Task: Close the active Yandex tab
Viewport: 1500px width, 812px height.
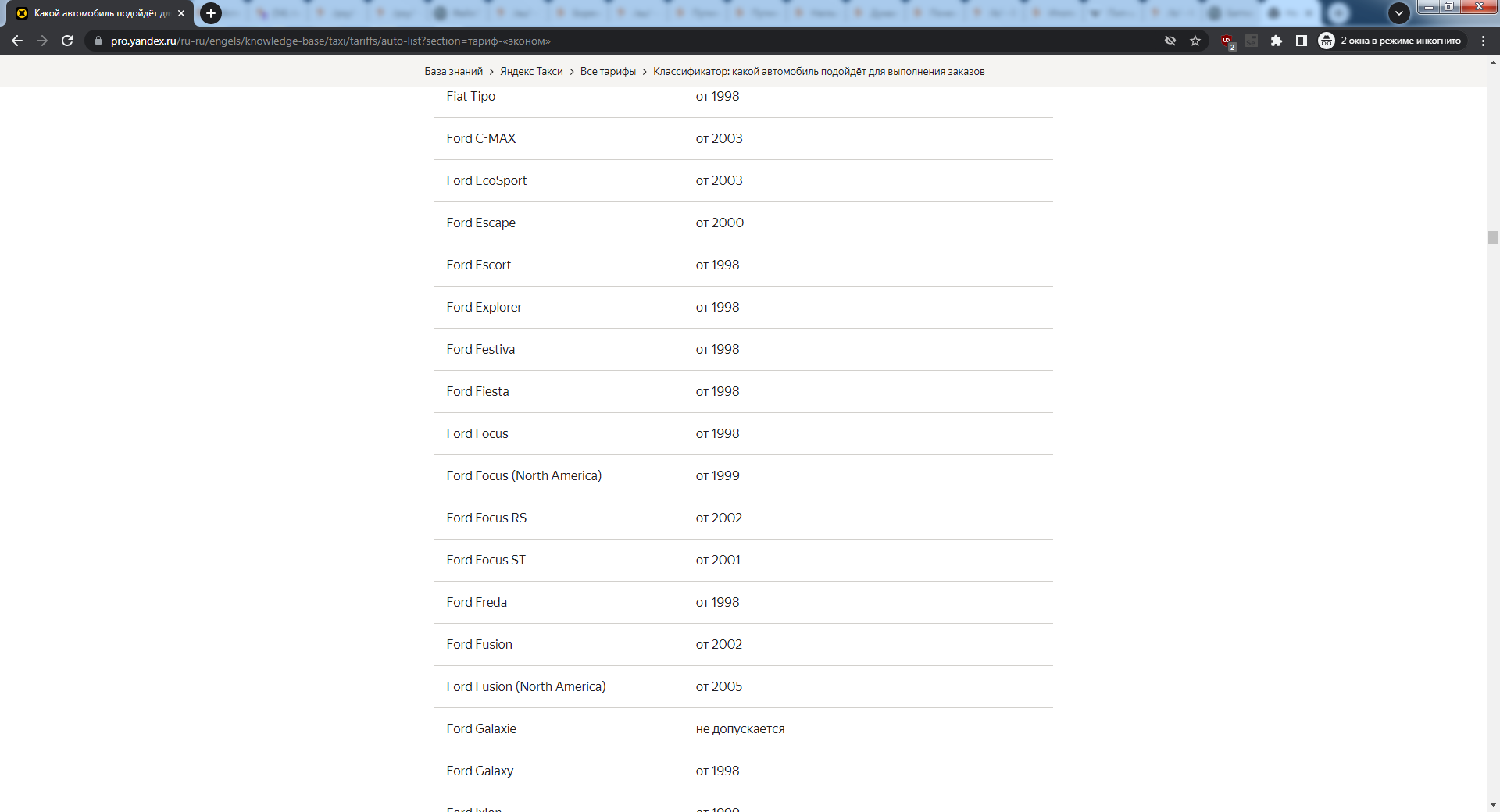Action: tap(181, 13)
